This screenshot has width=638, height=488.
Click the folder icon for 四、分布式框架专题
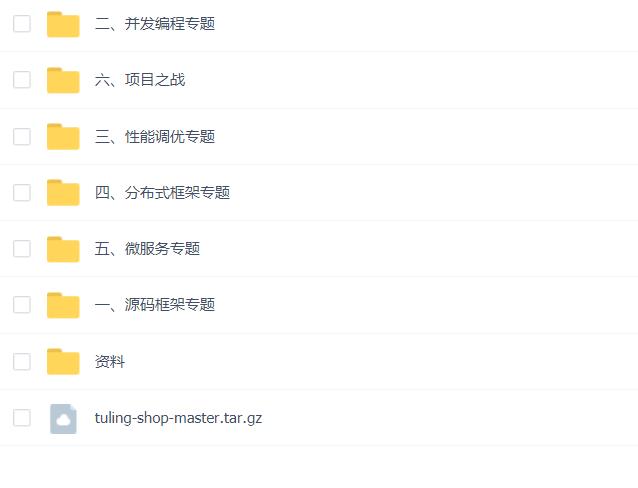[63, 192]
